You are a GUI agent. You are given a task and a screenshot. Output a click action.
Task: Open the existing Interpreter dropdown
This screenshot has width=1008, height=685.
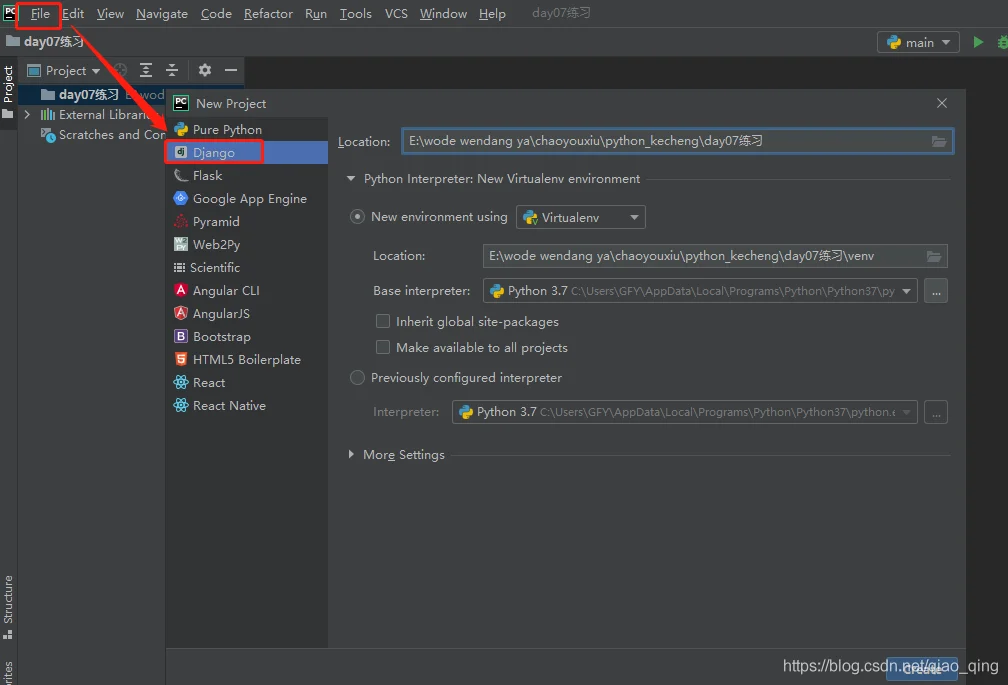pyautogui.click(x=685, y=412)
